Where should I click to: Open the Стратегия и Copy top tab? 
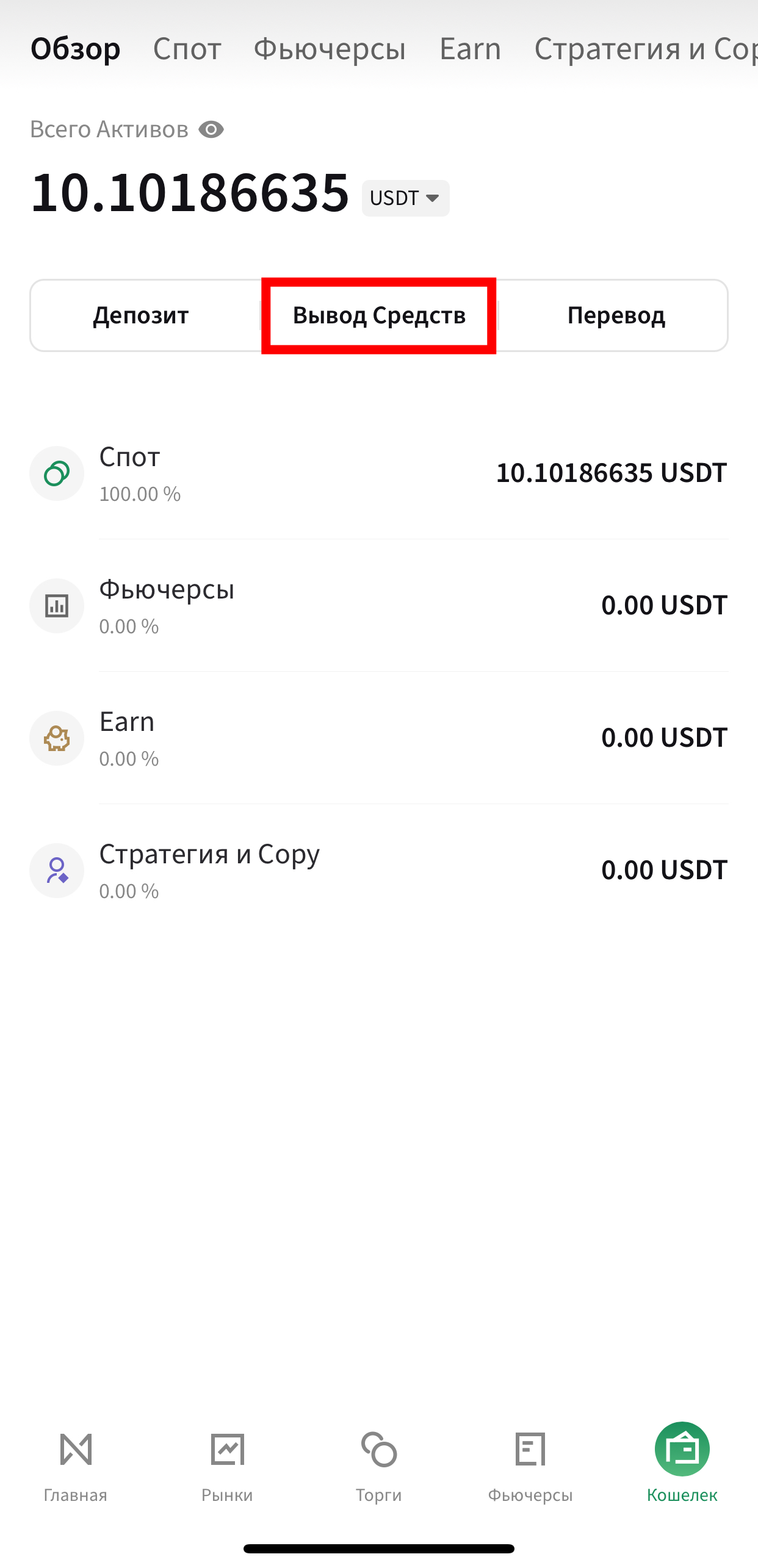(646, 49)
